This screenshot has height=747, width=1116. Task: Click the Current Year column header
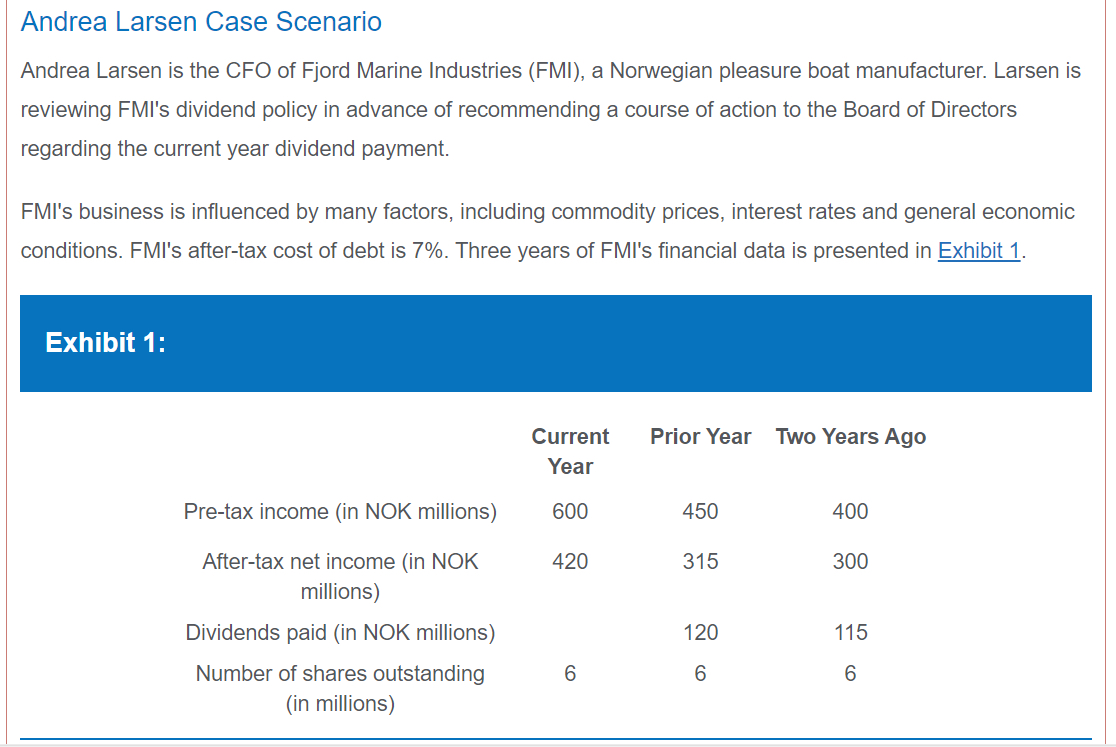(x=570, y=451)
